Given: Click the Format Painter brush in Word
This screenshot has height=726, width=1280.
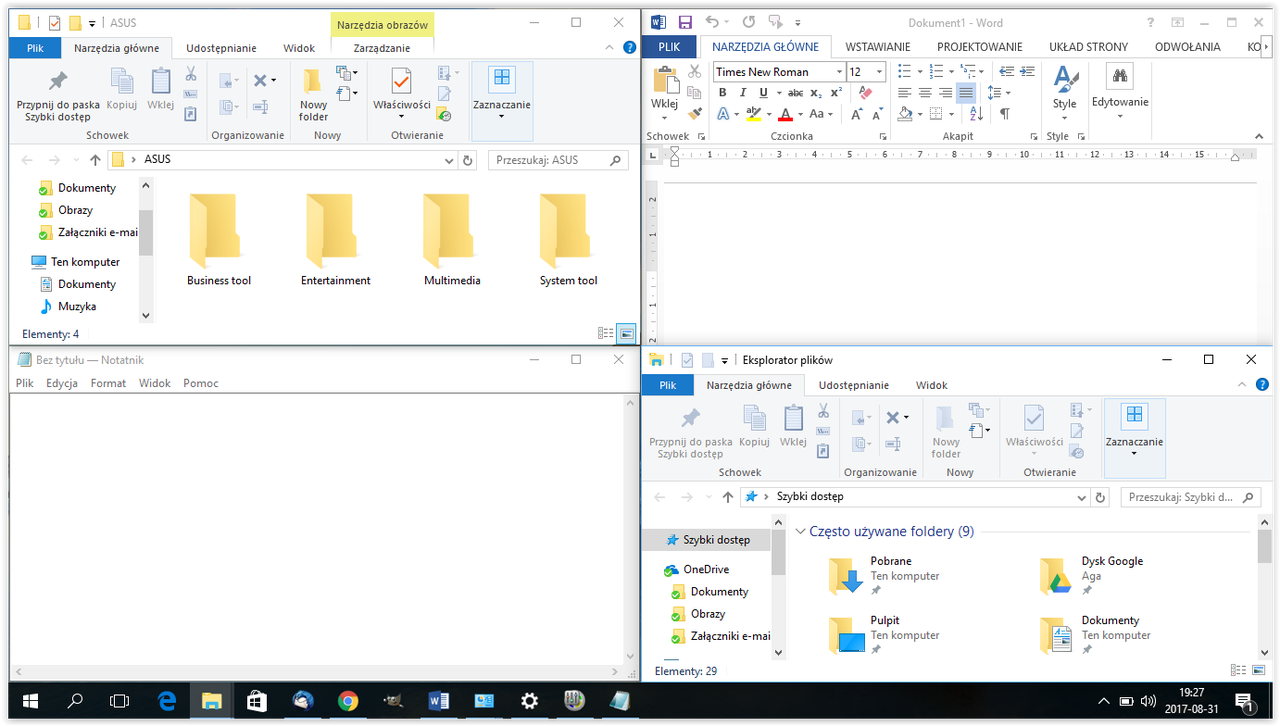Looking at the screenshot, I should coord(694,114).
